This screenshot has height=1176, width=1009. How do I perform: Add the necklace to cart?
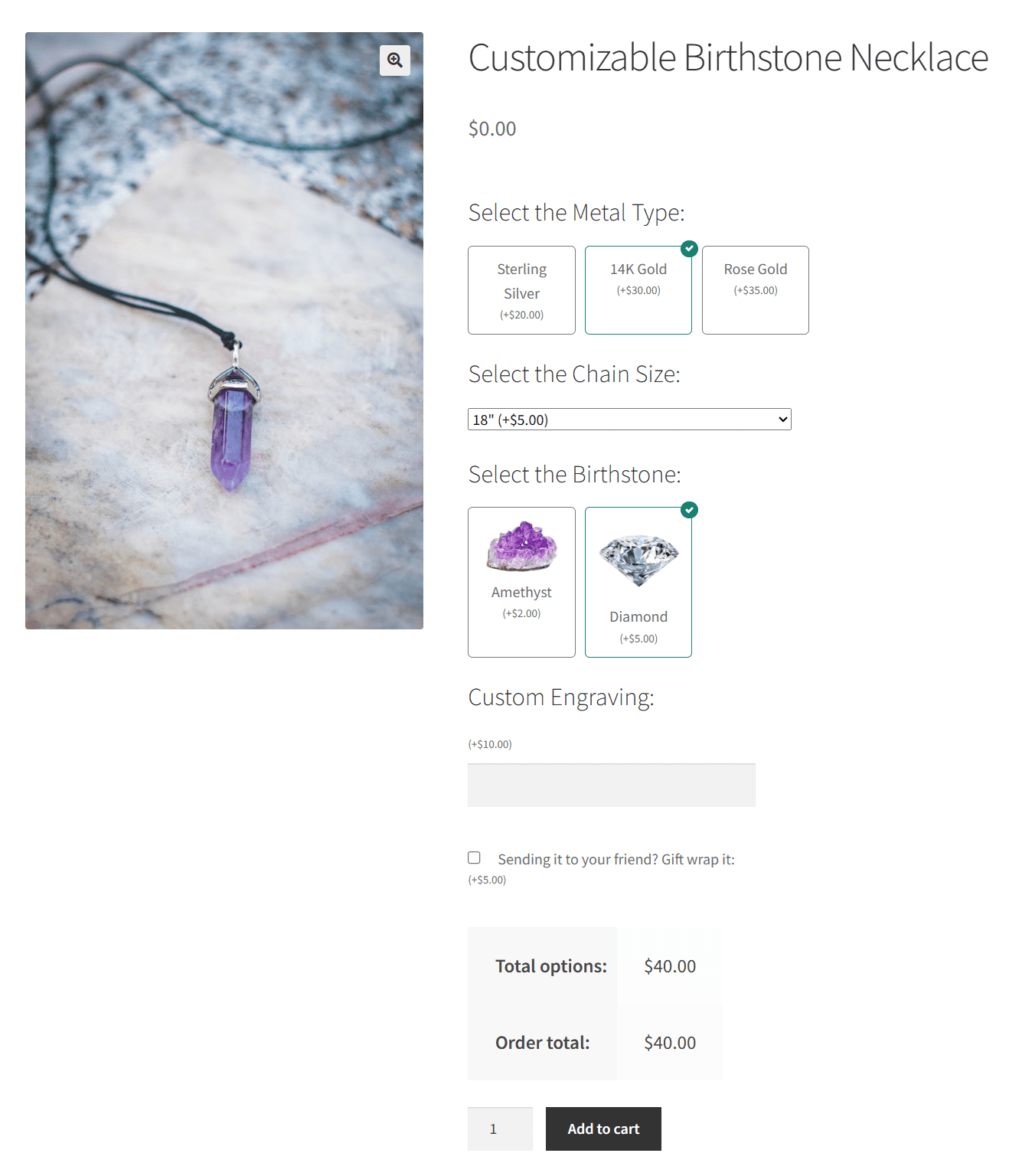tap(603, 1129)
